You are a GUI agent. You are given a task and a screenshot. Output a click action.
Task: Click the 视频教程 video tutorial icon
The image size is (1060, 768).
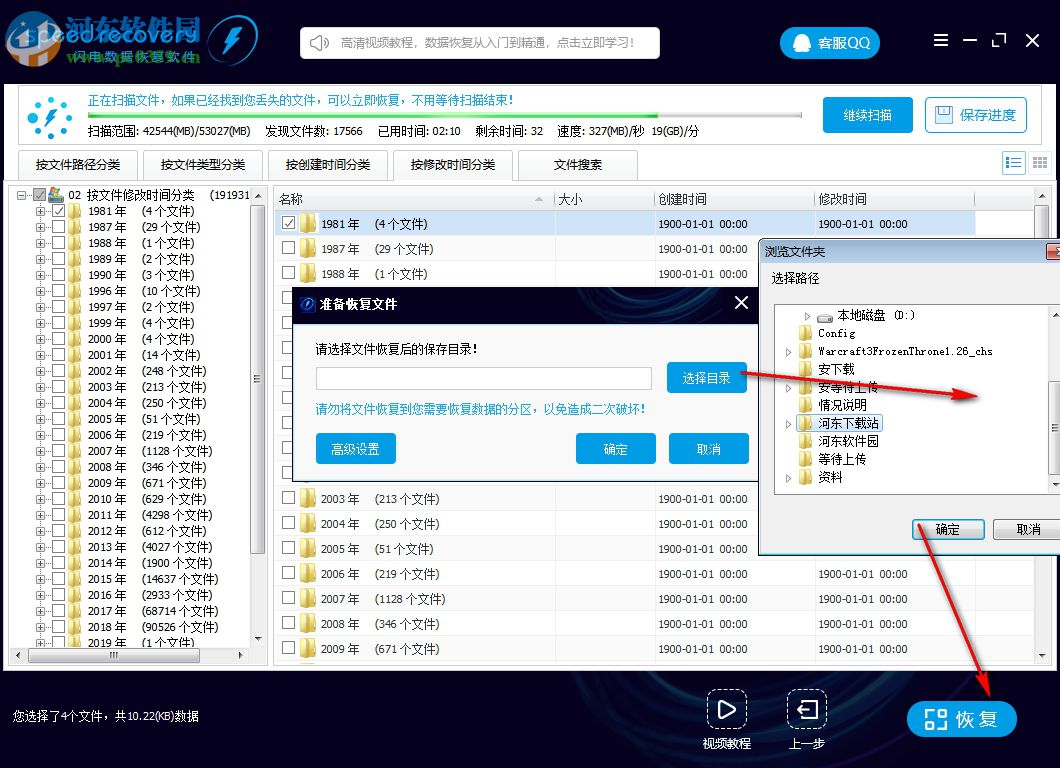(727, 710)
